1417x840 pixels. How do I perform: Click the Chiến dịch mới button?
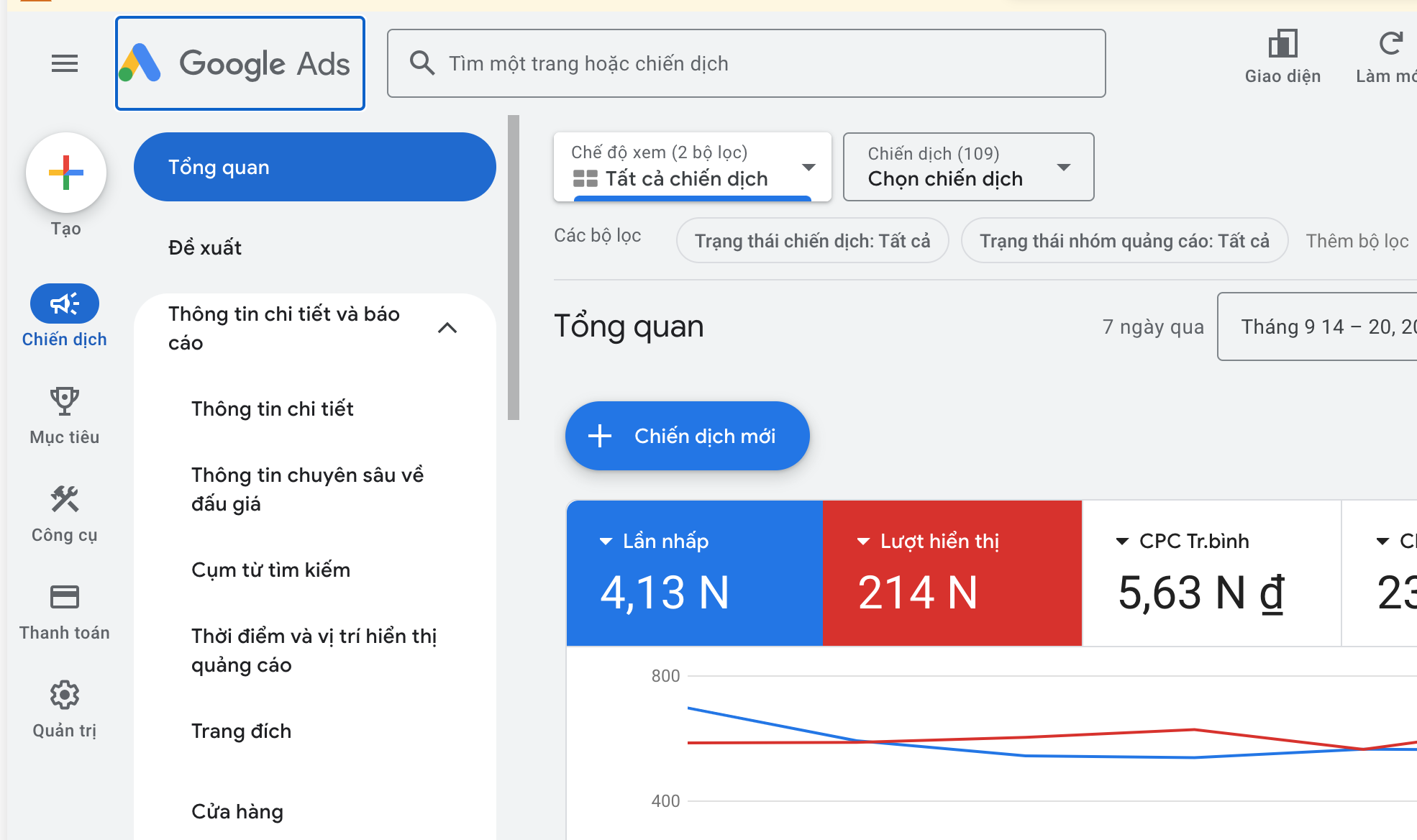pyautogui.click(x=687, y=436)
